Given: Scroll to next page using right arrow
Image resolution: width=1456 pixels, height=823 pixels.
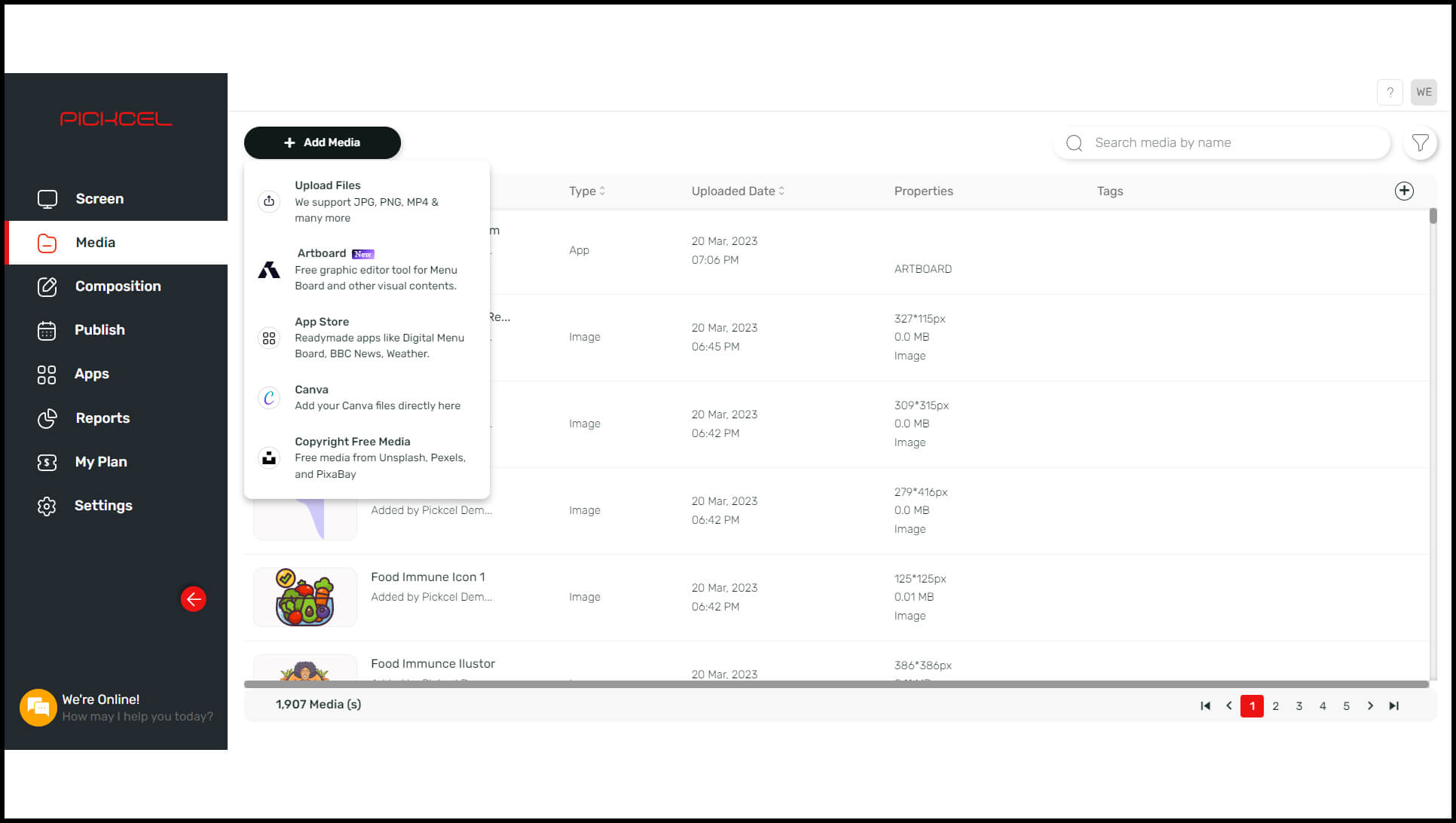Looking at the screenshot, I should 1371,706.
